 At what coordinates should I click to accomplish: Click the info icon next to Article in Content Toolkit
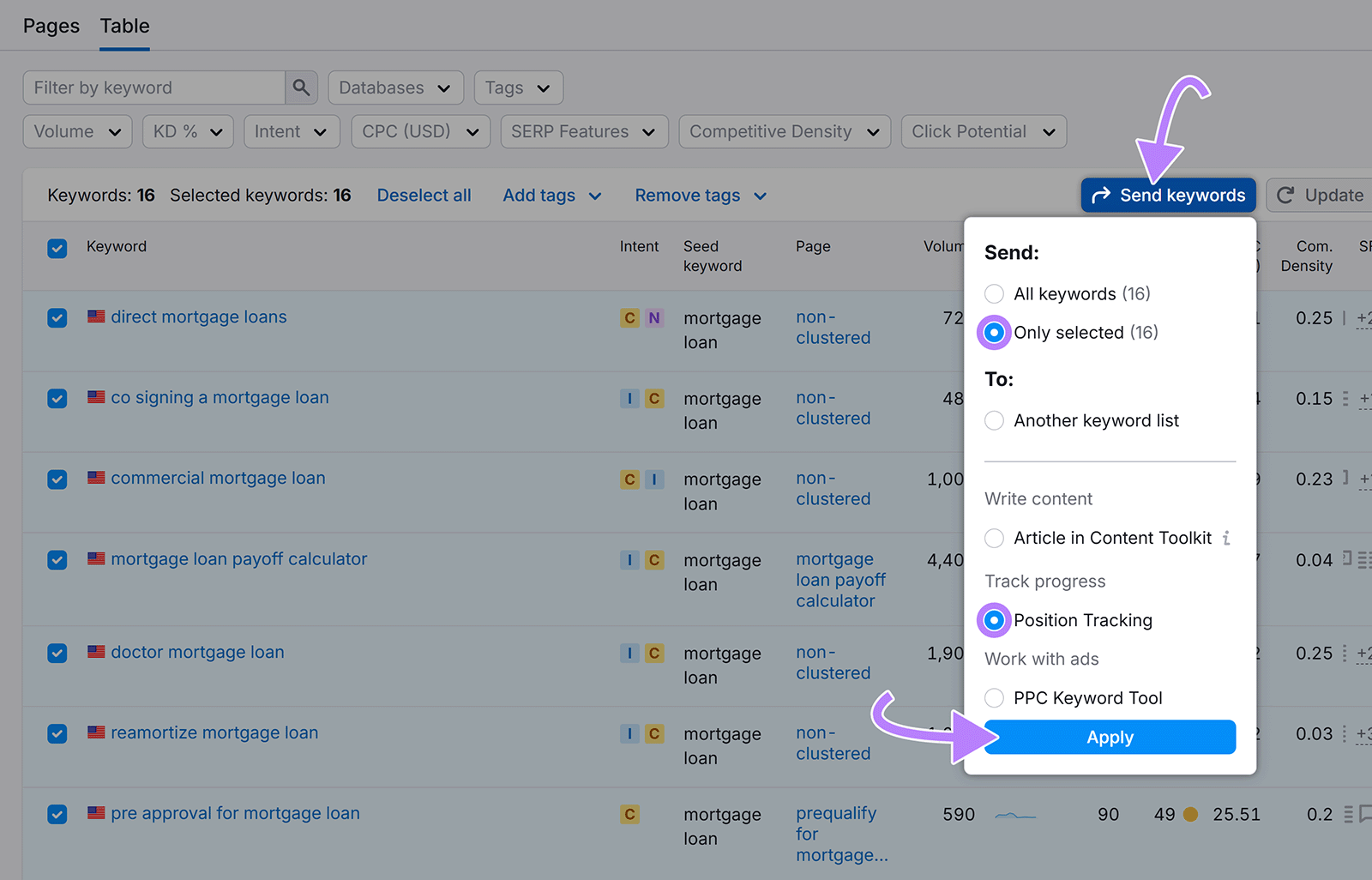[1228, 538]
